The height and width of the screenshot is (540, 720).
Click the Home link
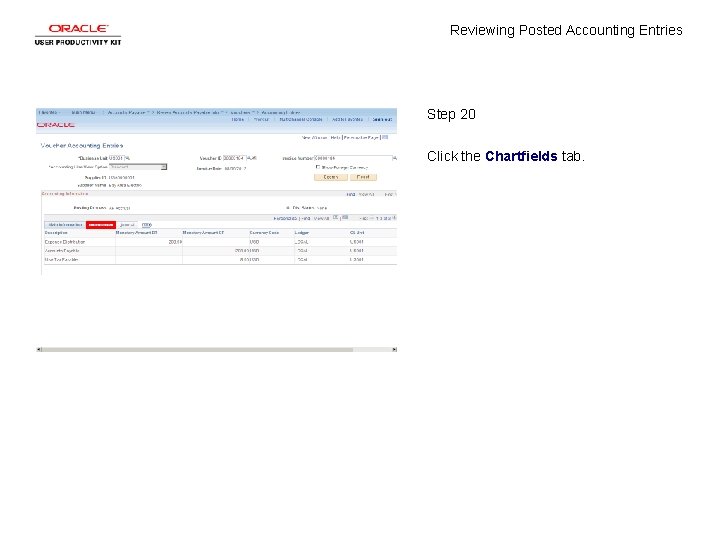click(238, 119)
